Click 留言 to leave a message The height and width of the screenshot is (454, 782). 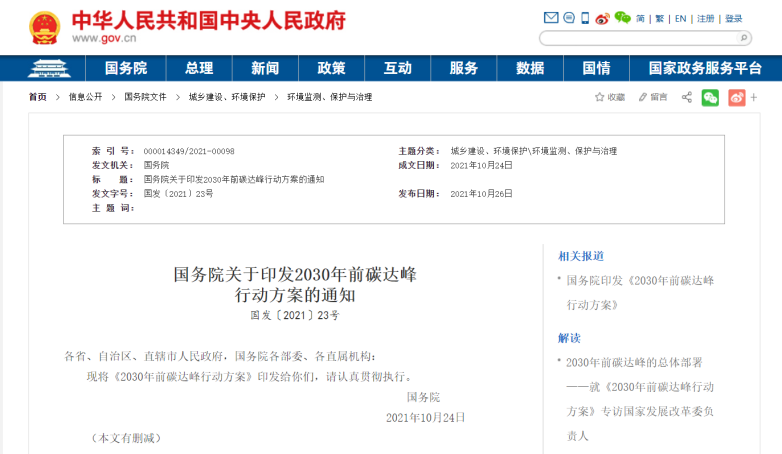point(653,97)
